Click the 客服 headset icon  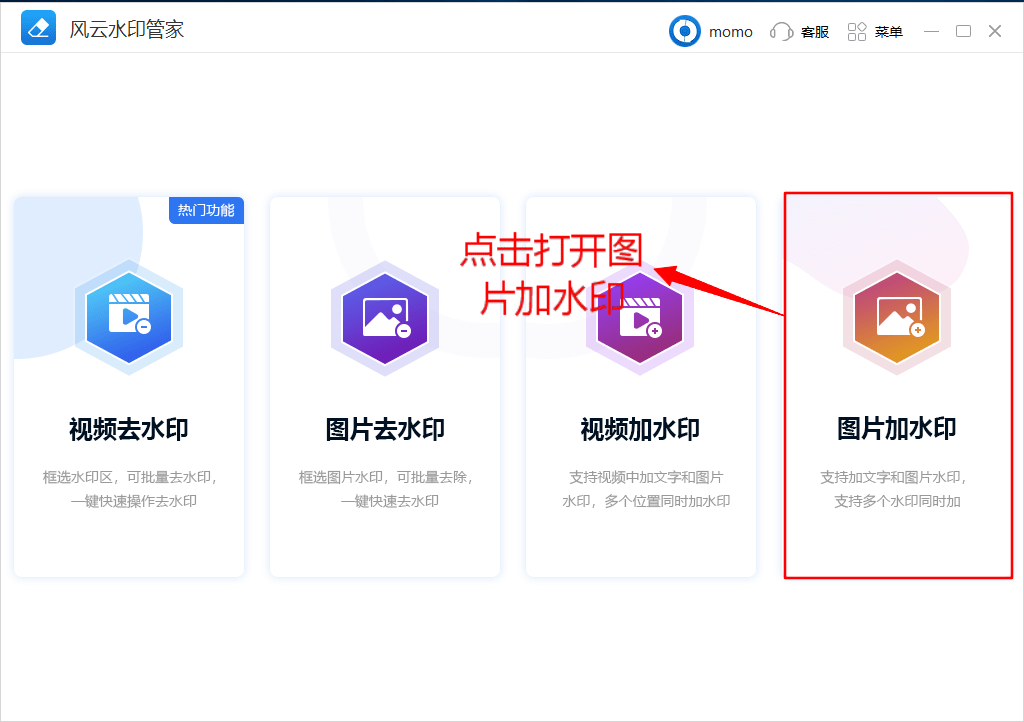781,32
